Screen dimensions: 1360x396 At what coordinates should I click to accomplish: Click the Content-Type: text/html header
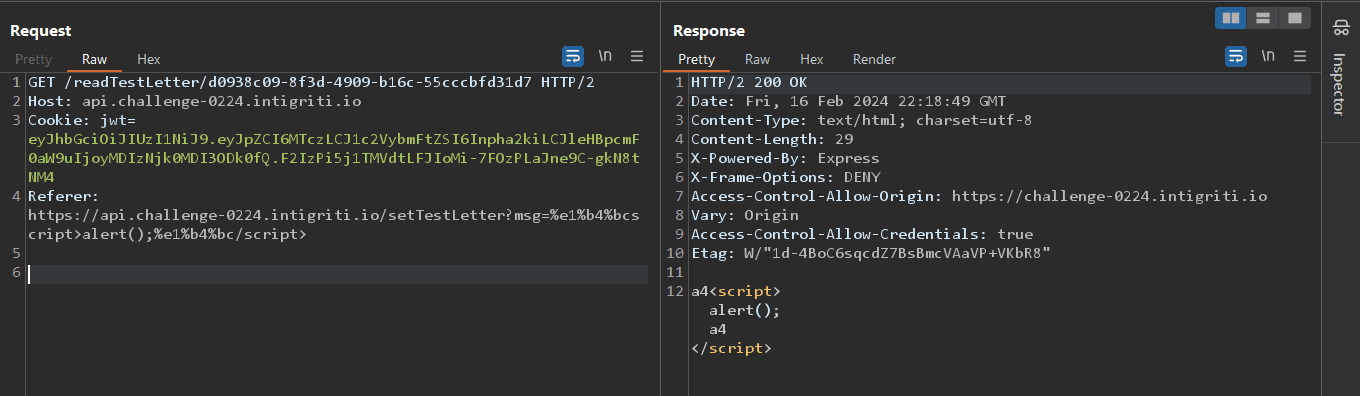pyautogui.click(x=861, y=120)
